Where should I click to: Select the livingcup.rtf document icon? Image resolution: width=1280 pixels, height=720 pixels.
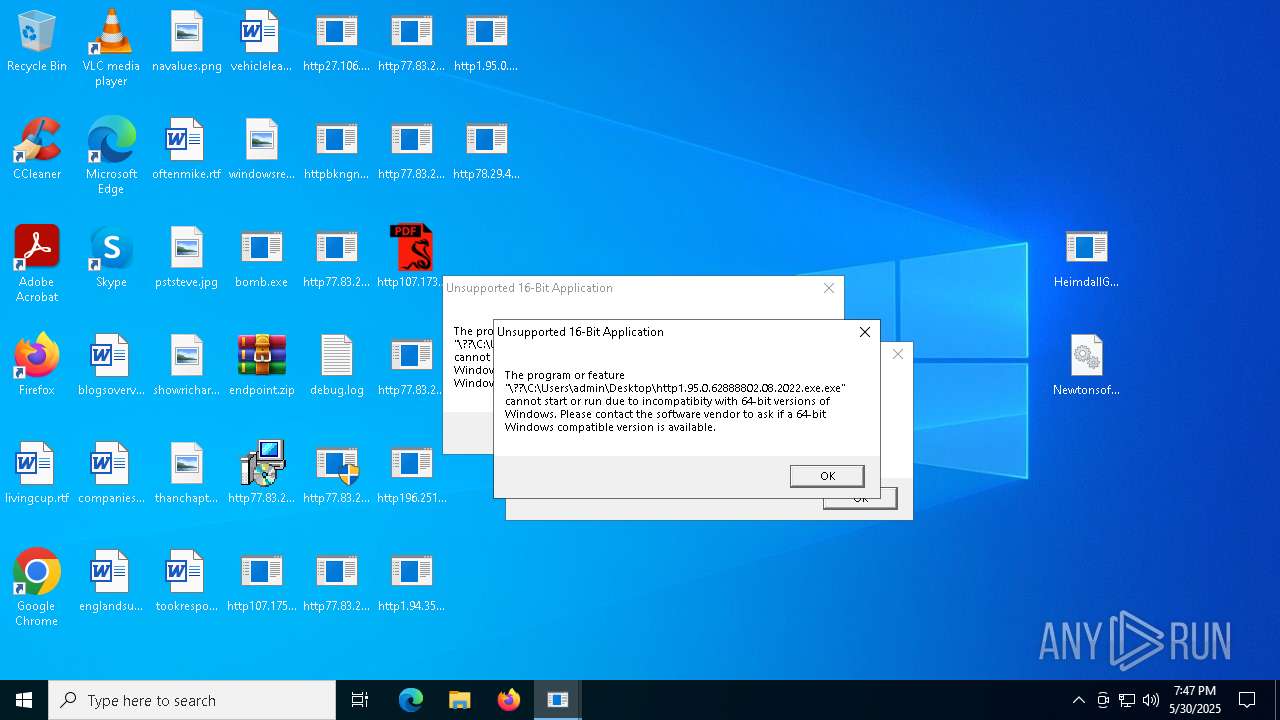tap(37, 474)
